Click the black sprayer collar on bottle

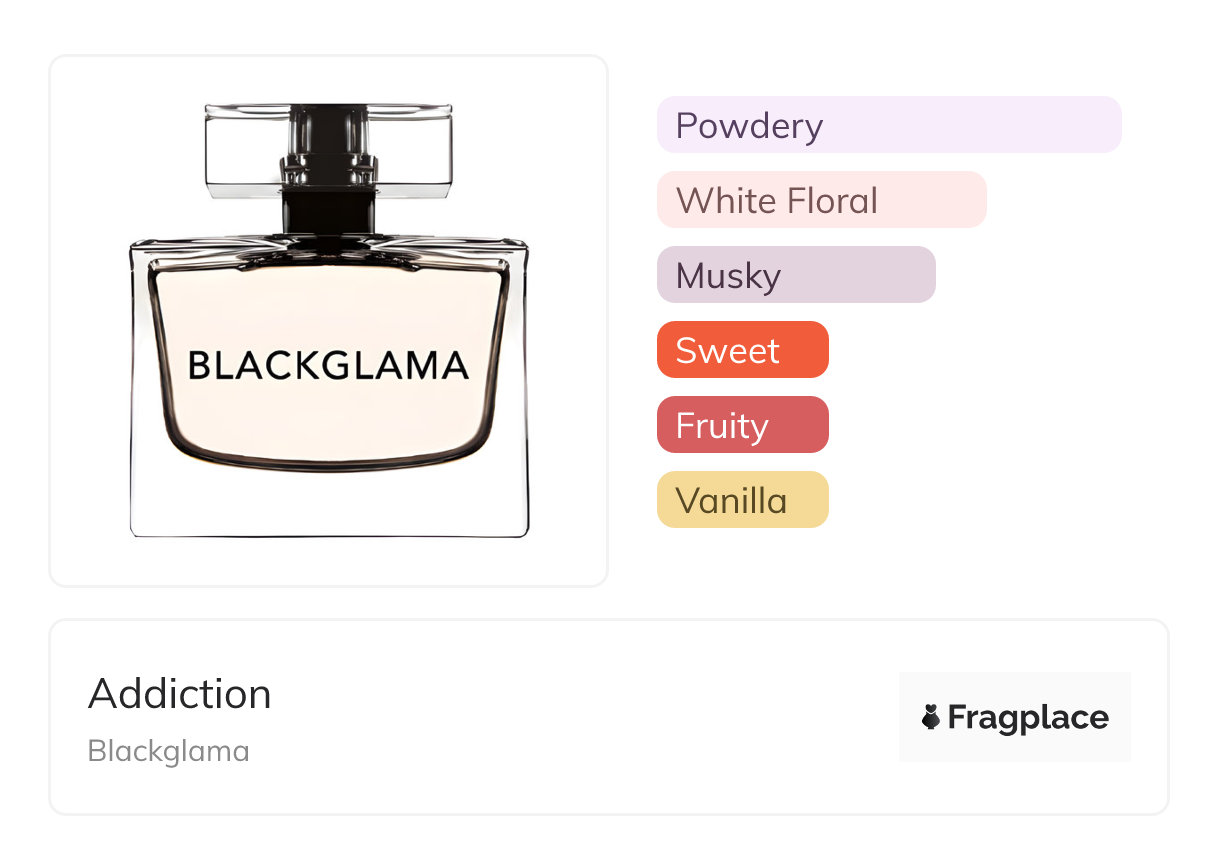pyautogui.click(x=327, y=200)
